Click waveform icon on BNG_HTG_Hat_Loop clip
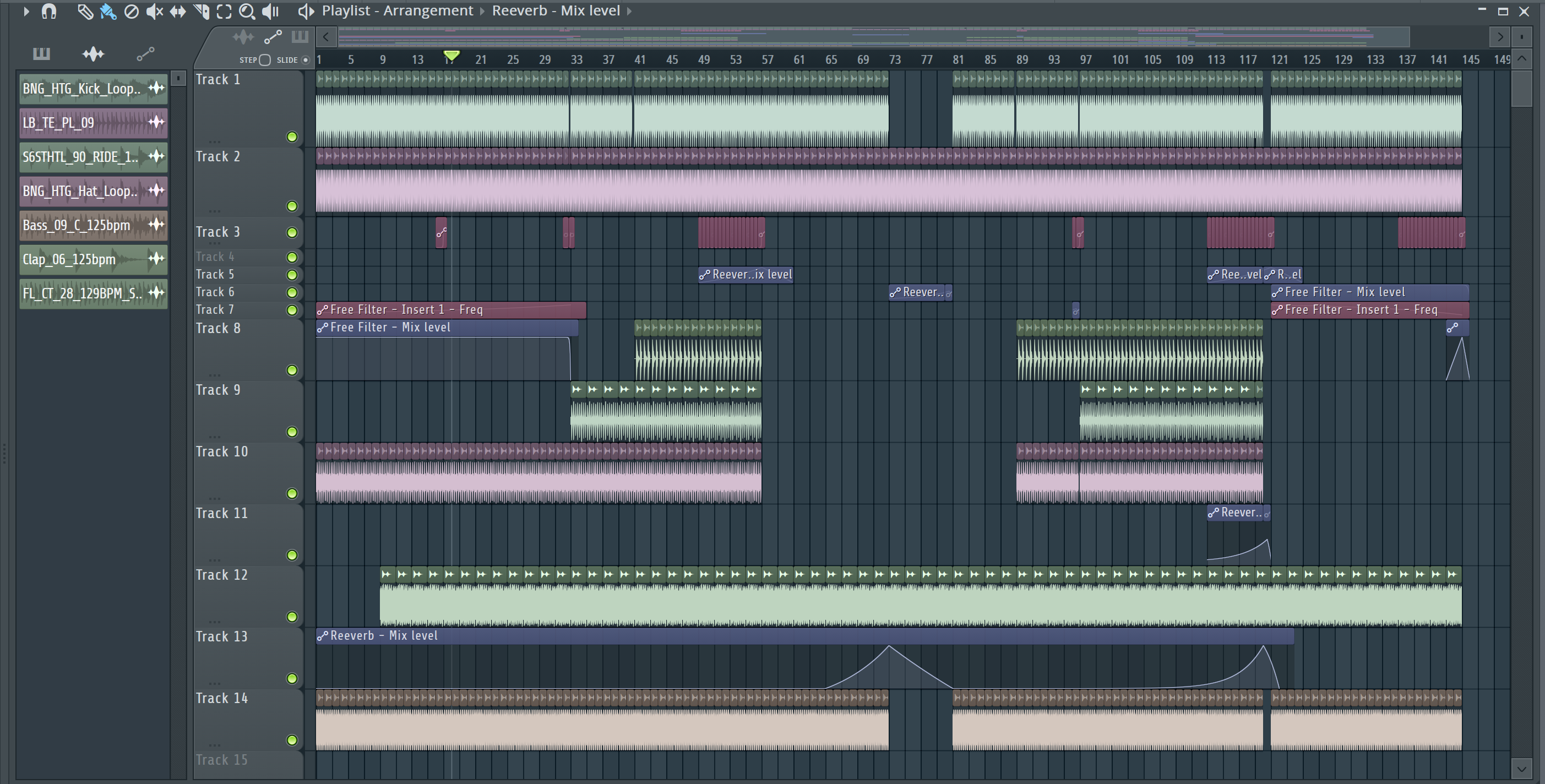The height and width of the screenshot is (784, 1545). click(156, 190)
